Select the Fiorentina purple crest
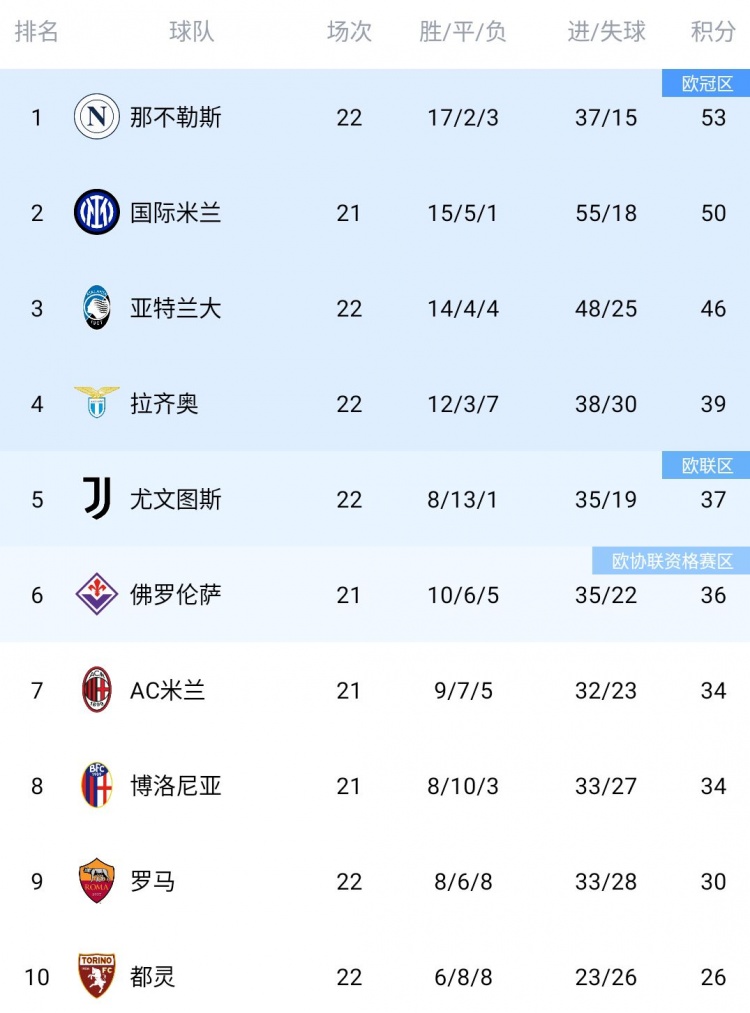 (97, 595)
